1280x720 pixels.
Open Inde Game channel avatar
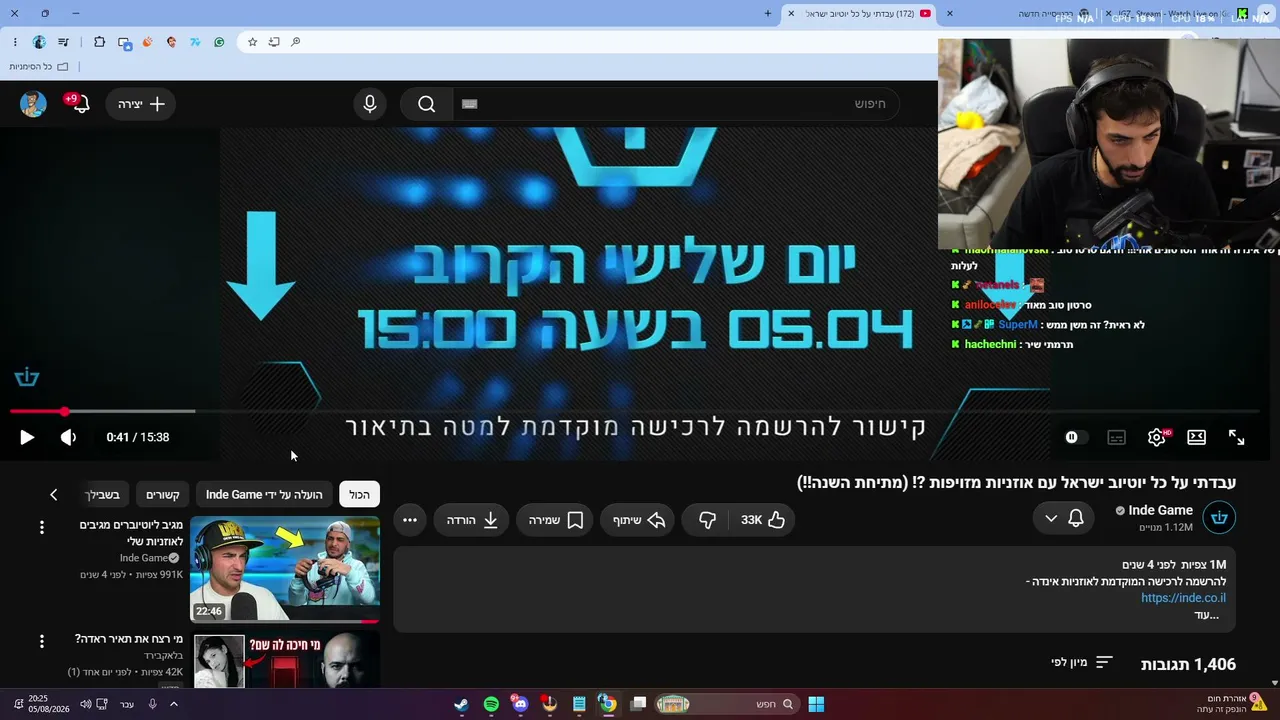[1219, 518]
